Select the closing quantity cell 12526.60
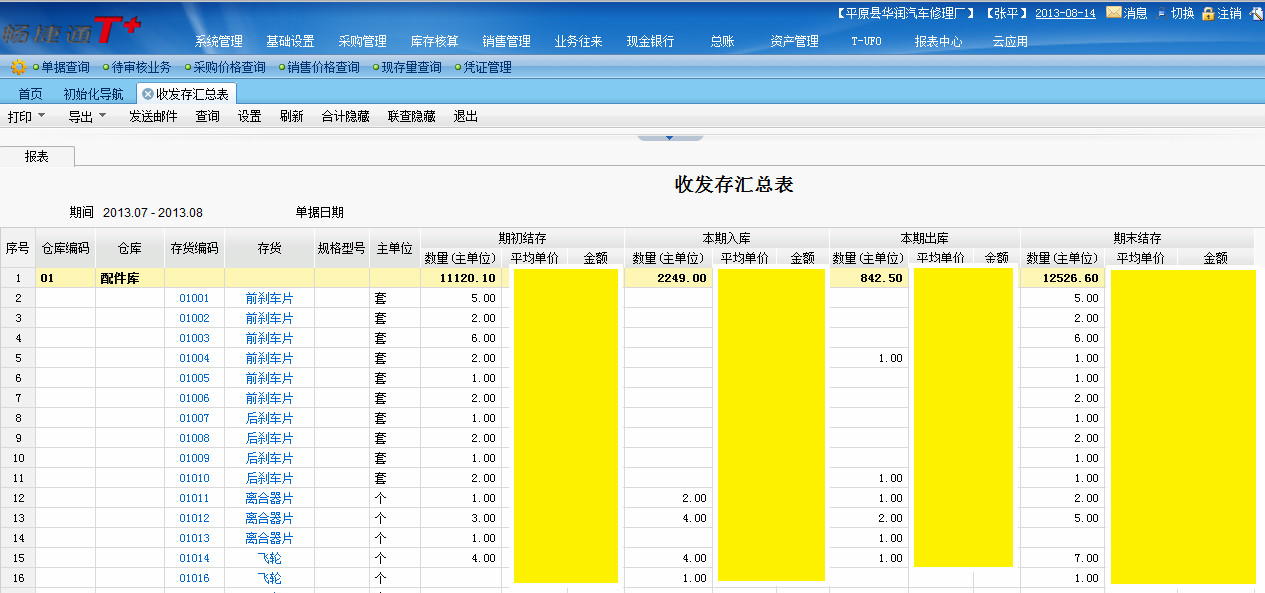Viewport: 1265px width, 593px height. pyautogui.click(x=1061, y=278)
